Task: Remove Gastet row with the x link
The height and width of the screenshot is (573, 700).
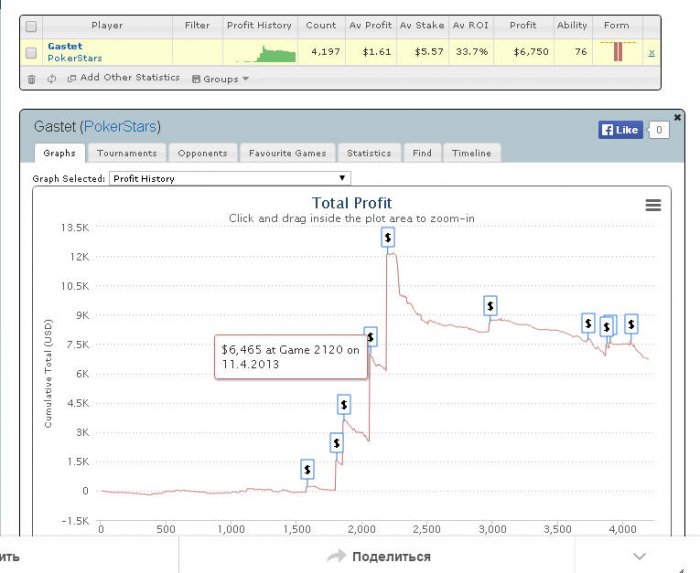Action: (651, 53)
